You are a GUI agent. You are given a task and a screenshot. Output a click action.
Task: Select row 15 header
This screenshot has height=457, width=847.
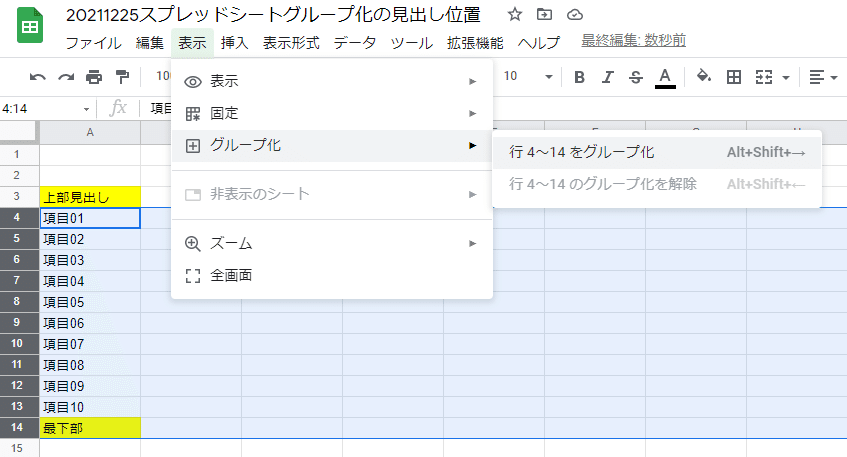click(18, 448)
